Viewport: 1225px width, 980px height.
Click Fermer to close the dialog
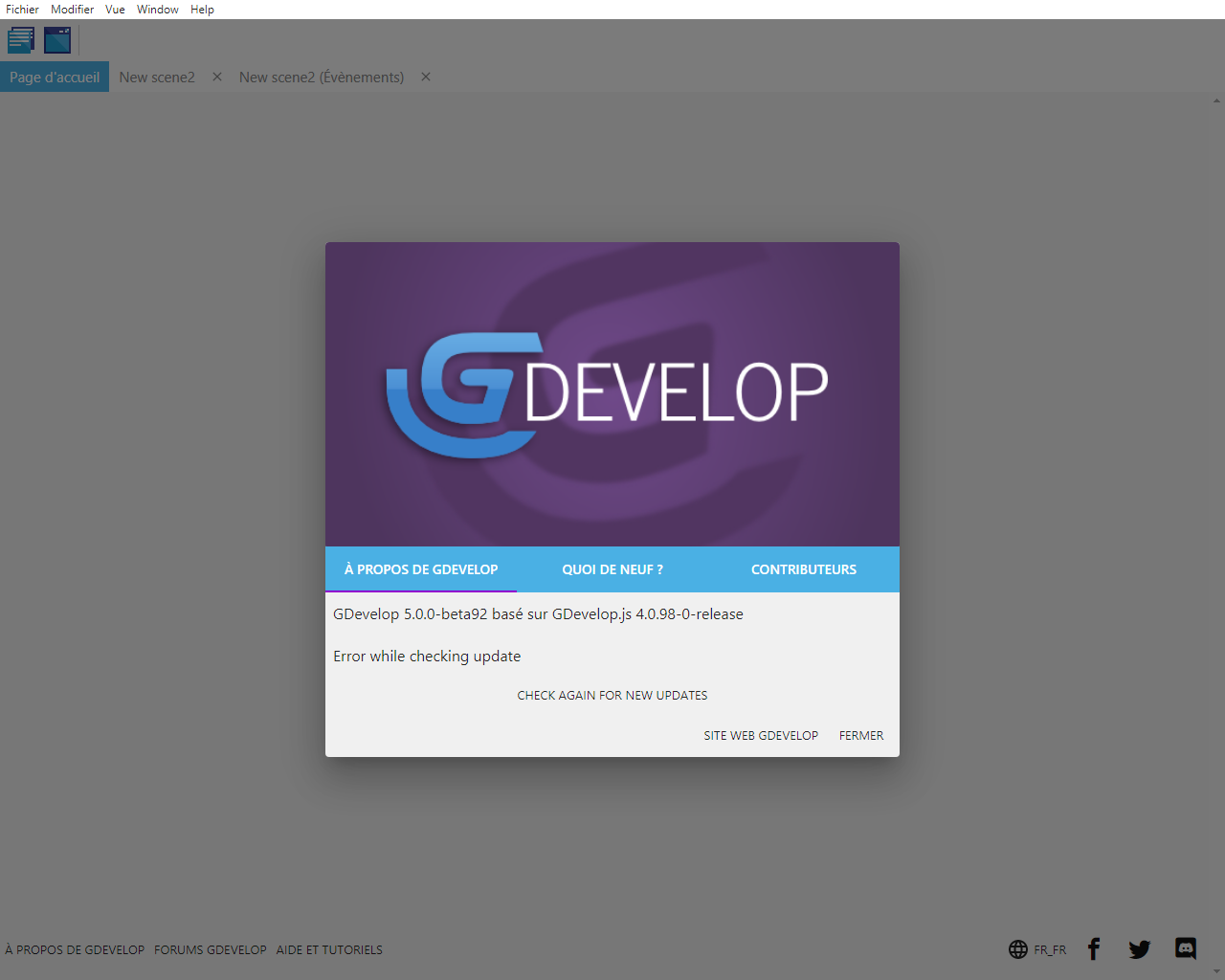click(x=861, y=736)
